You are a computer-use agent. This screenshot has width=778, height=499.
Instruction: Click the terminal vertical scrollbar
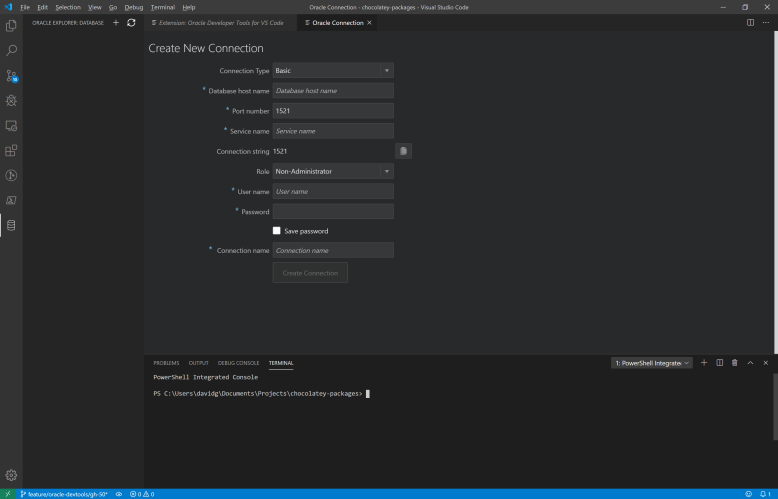(775, 406)
